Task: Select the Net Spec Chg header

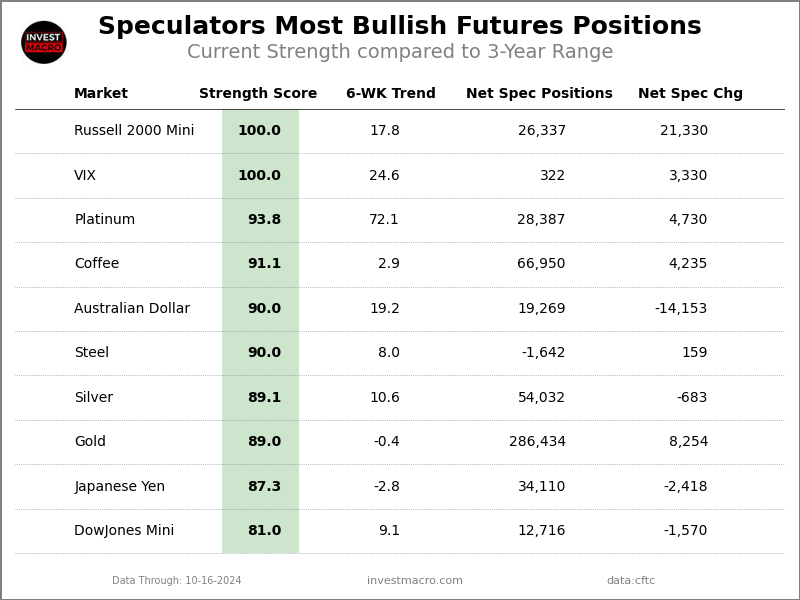Action: tap(690, 94)
